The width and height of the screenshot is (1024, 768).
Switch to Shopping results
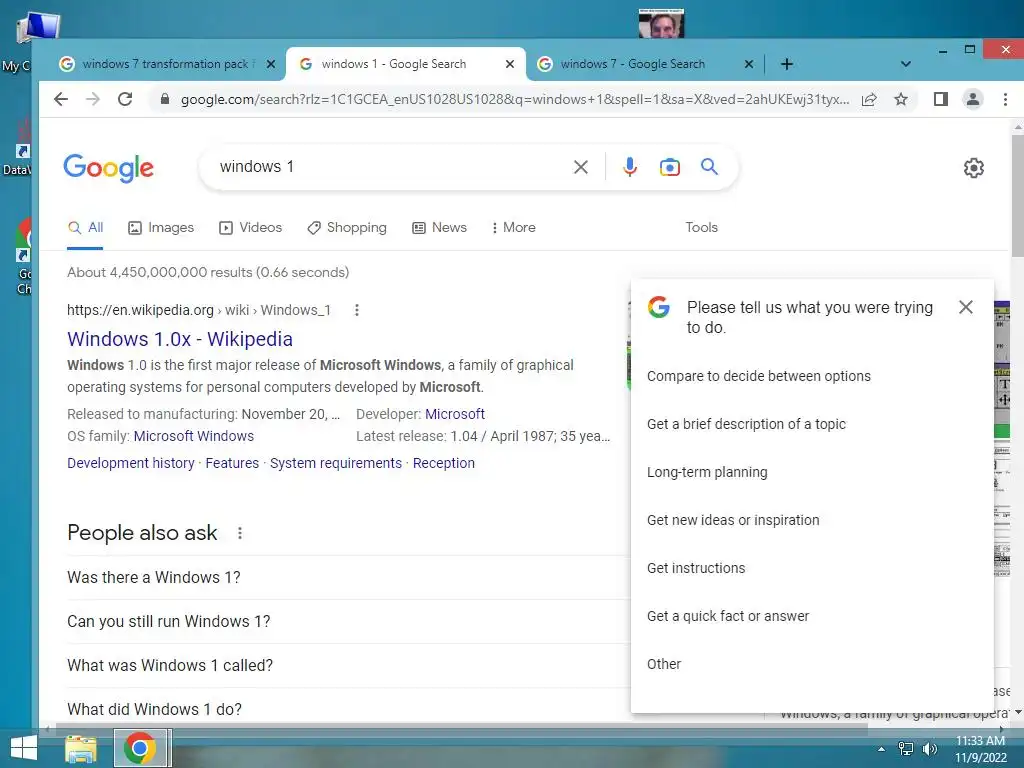point(347,227)
